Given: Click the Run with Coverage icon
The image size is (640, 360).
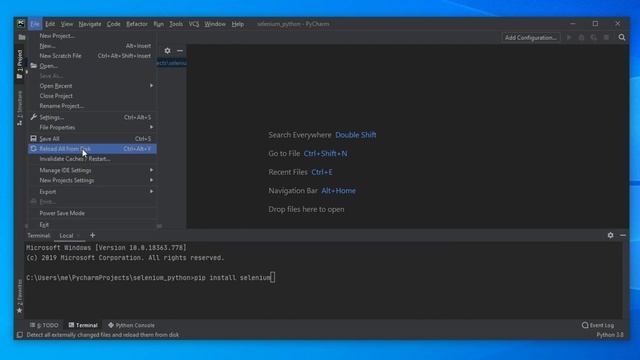Looking at the screenshot, I should tap(593, 37).
